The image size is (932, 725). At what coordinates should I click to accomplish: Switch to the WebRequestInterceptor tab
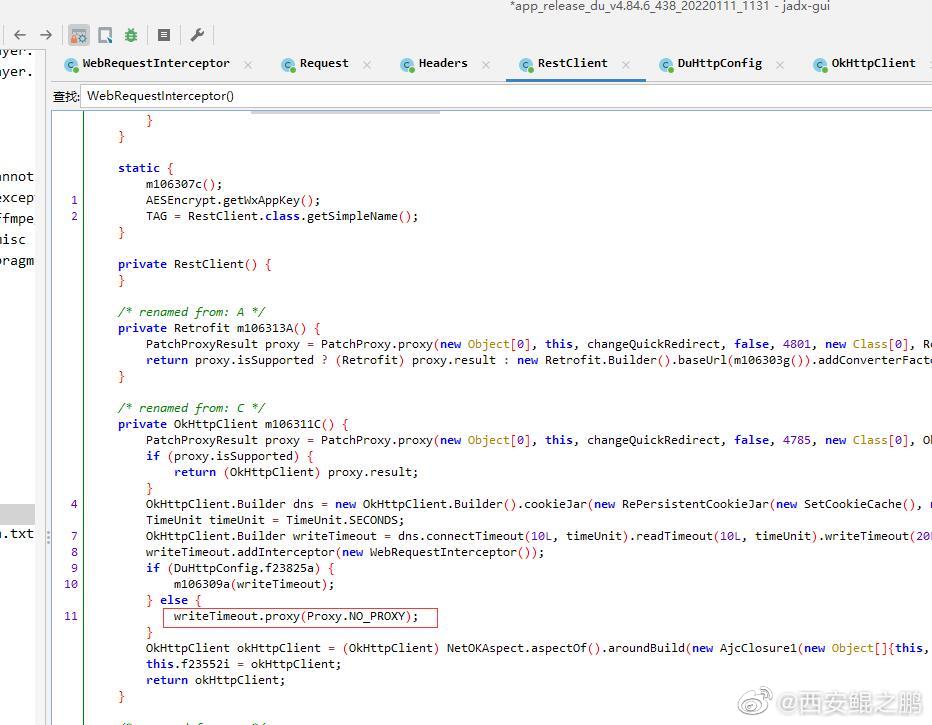(x=155, y=63)
